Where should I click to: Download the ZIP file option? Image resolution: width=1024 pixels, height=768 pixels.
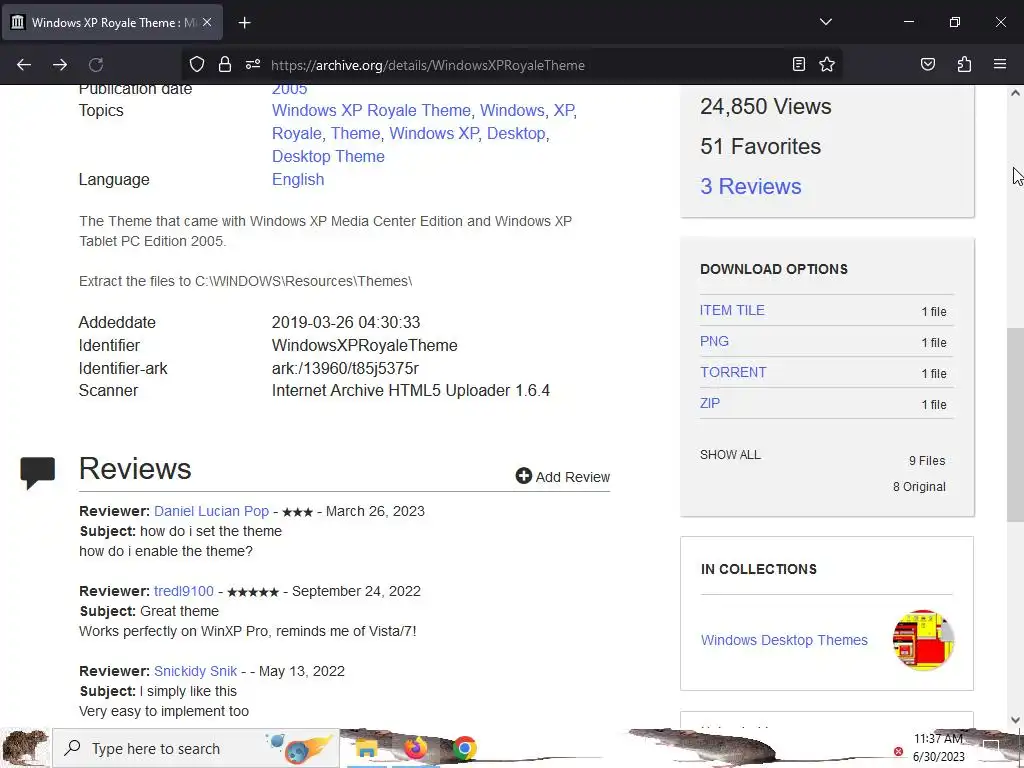(710, 403)
